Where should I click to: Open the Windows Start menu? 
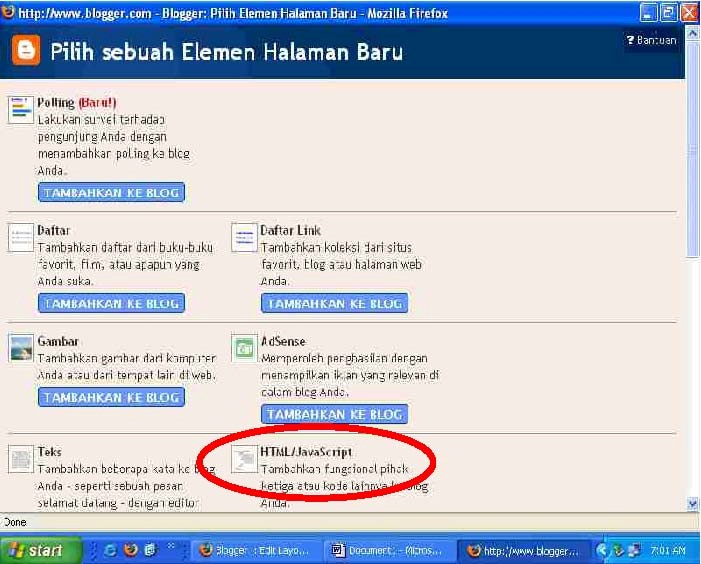40,550
